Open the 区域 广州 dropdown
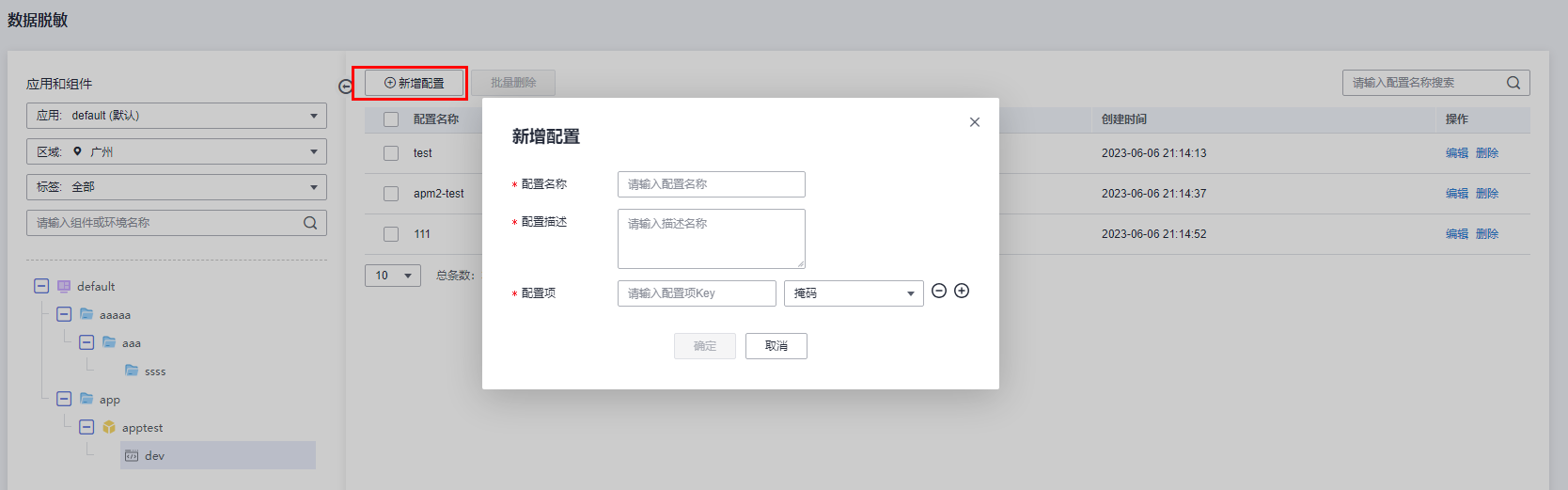The height and width of the screenshot is (490, 1568). (x=177, y=151)
